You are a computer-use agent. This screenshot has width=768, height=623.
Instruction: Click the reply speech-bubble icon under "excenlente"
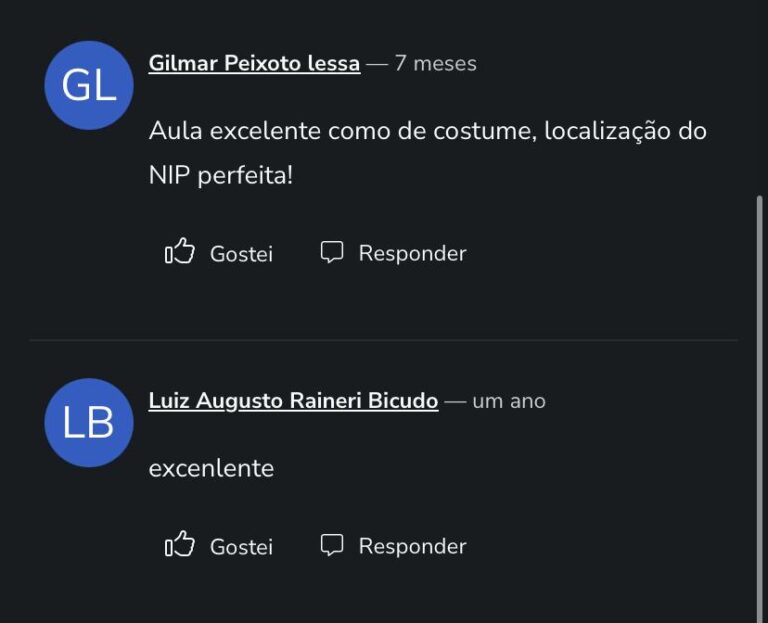click(x=331, y=545)
